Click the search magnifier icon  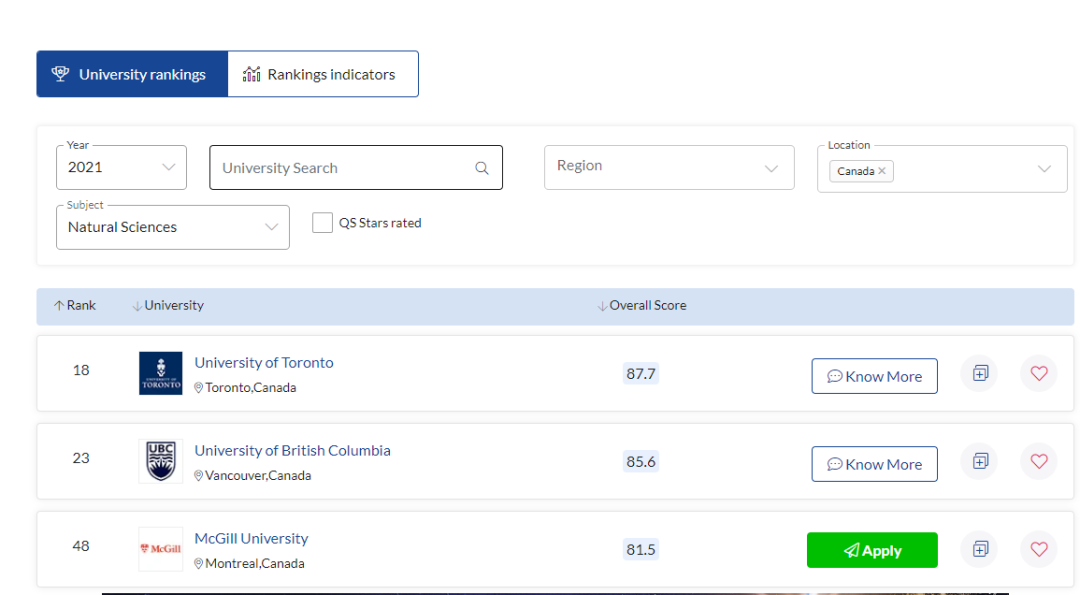pyautogui.click(x=482, y=168)
